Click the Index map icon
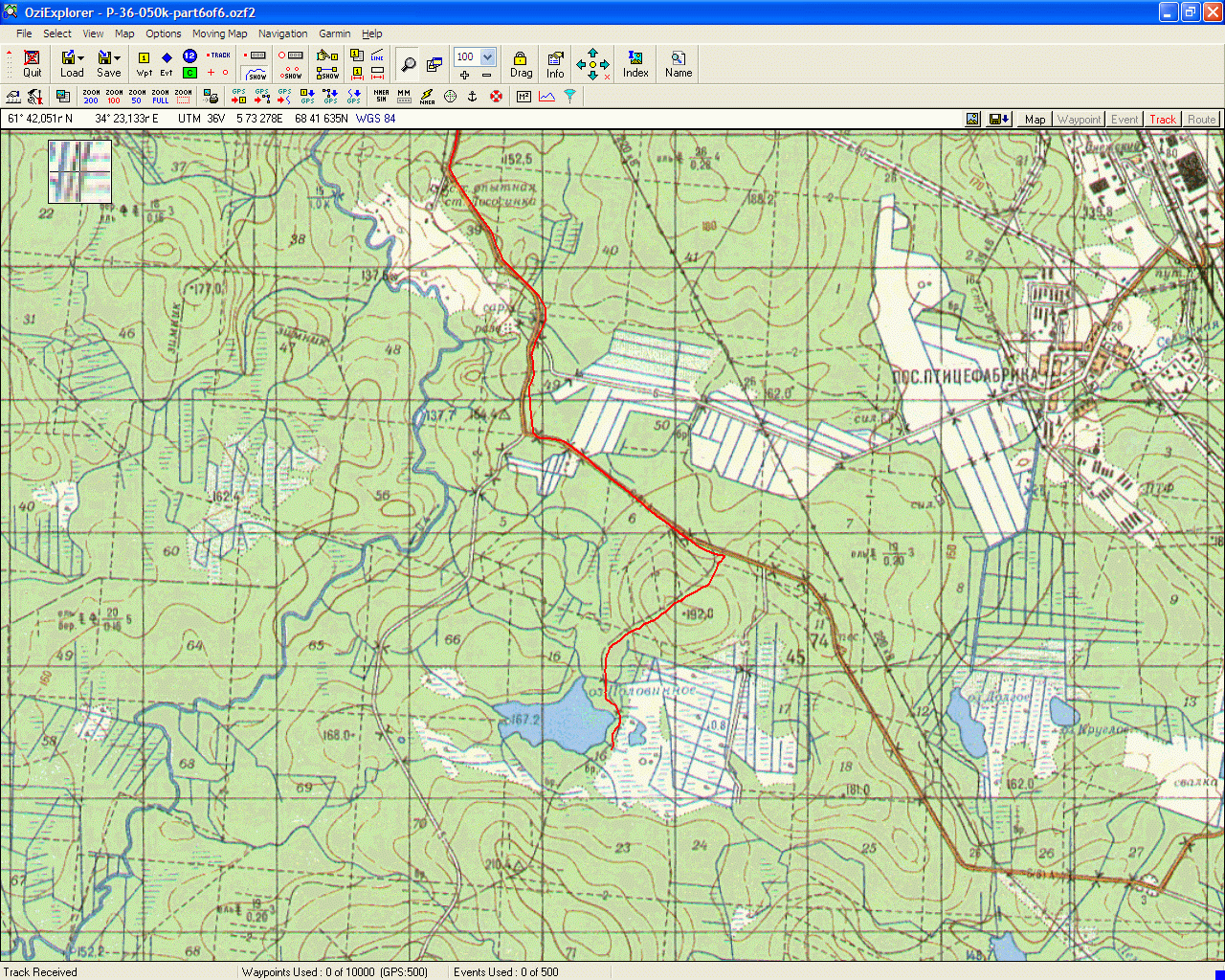The width and height of the screenshot is (1225, 980). coord(635,63)
